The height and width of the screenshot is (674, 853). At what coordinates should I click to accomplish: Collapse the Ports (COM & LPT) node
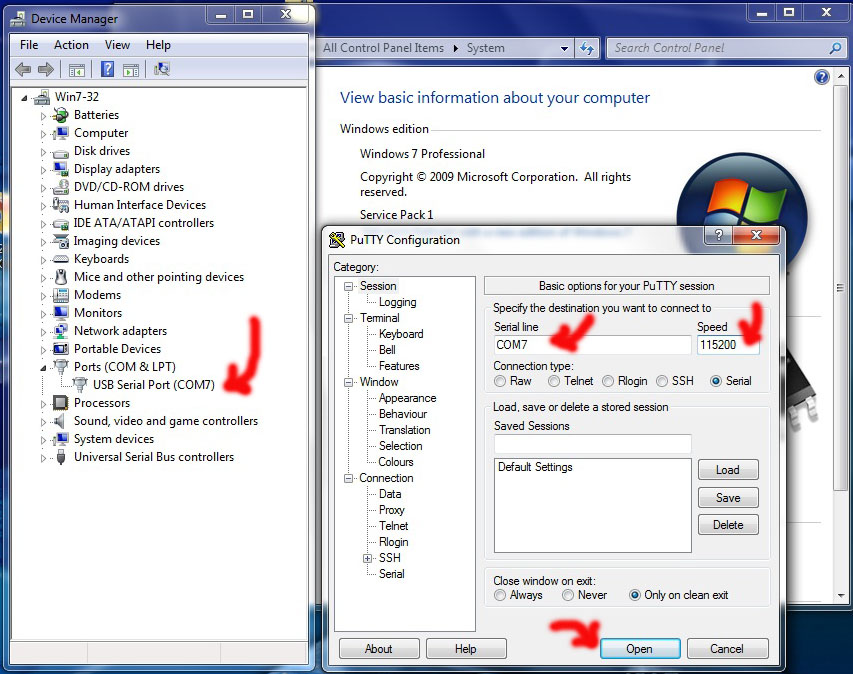point(43,368)
